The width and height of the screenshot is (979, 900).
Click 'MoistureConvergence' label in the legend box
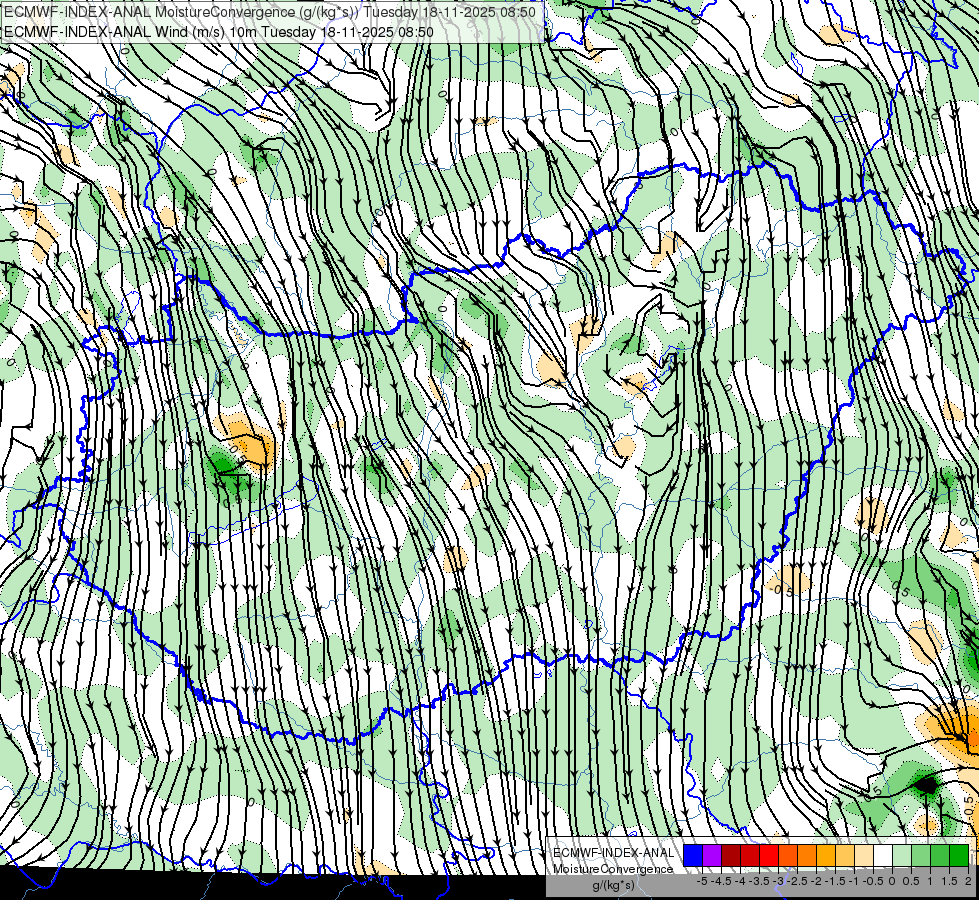[x=613, y=869]
